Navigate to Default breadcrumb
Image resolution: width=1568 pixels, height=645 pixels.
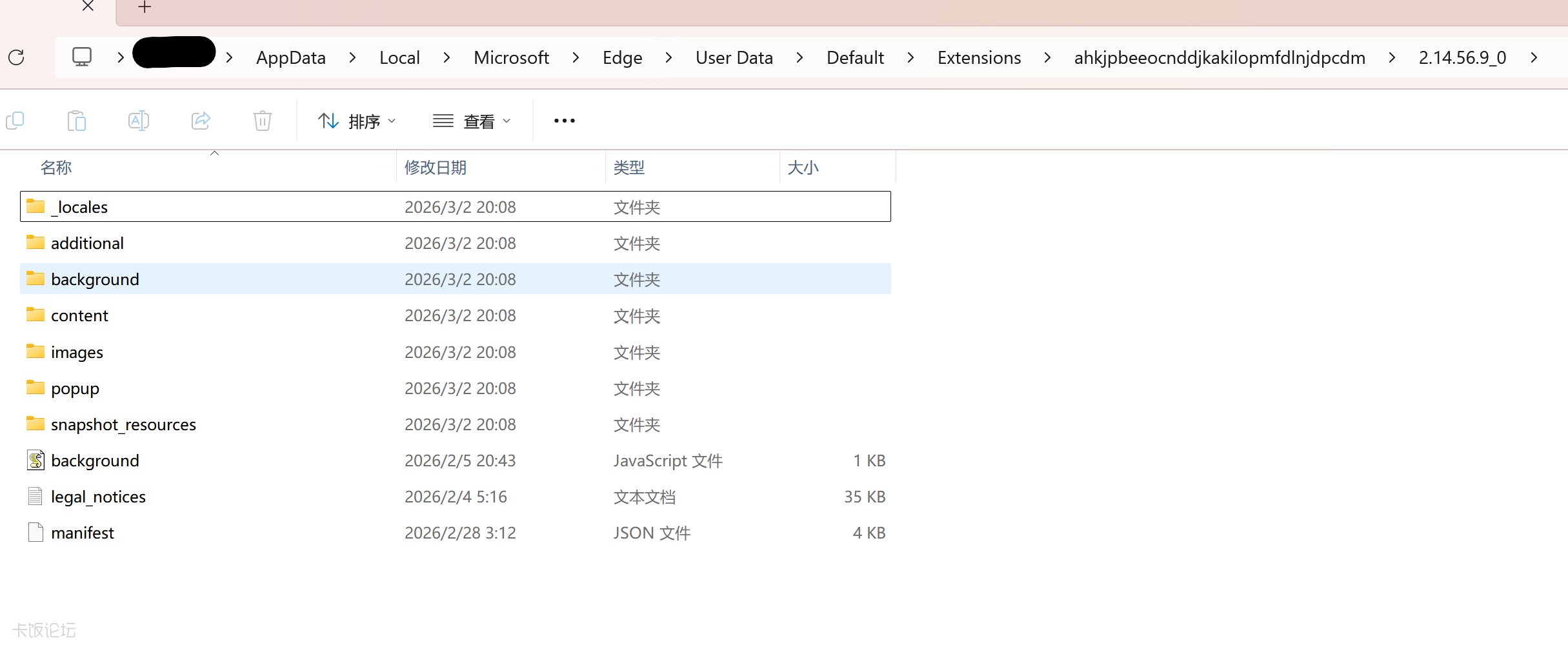tap(855, 57)
